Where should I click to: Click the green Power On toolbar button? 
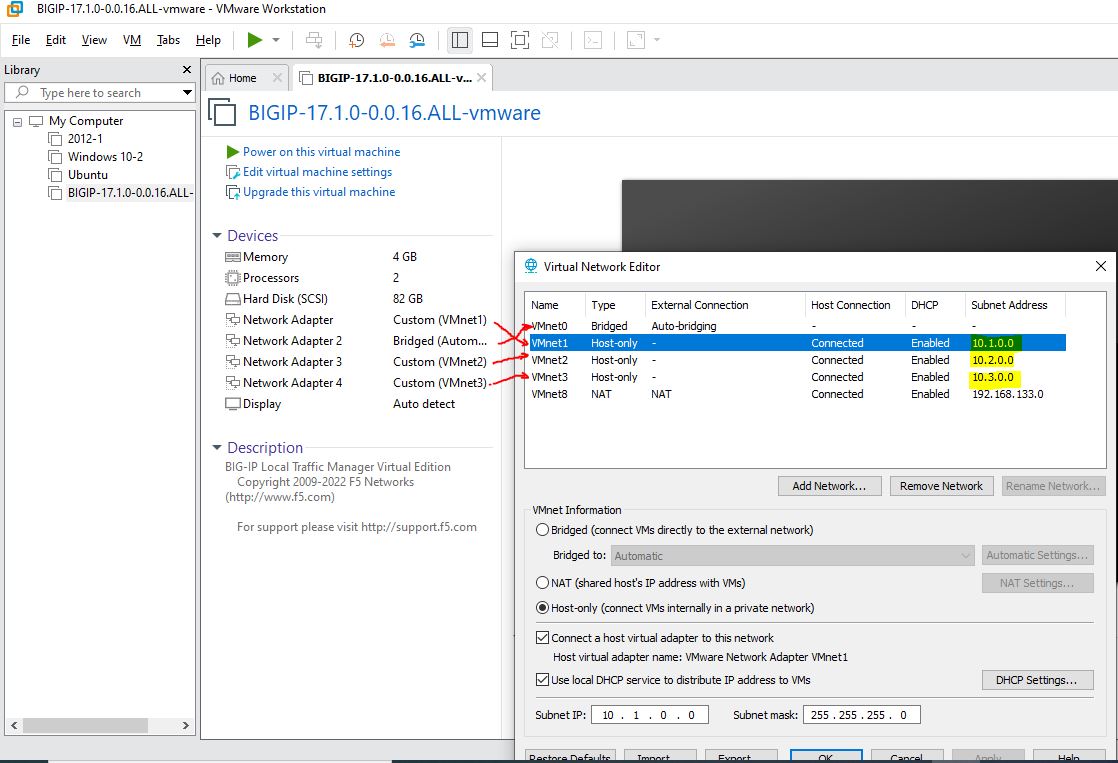255,40
